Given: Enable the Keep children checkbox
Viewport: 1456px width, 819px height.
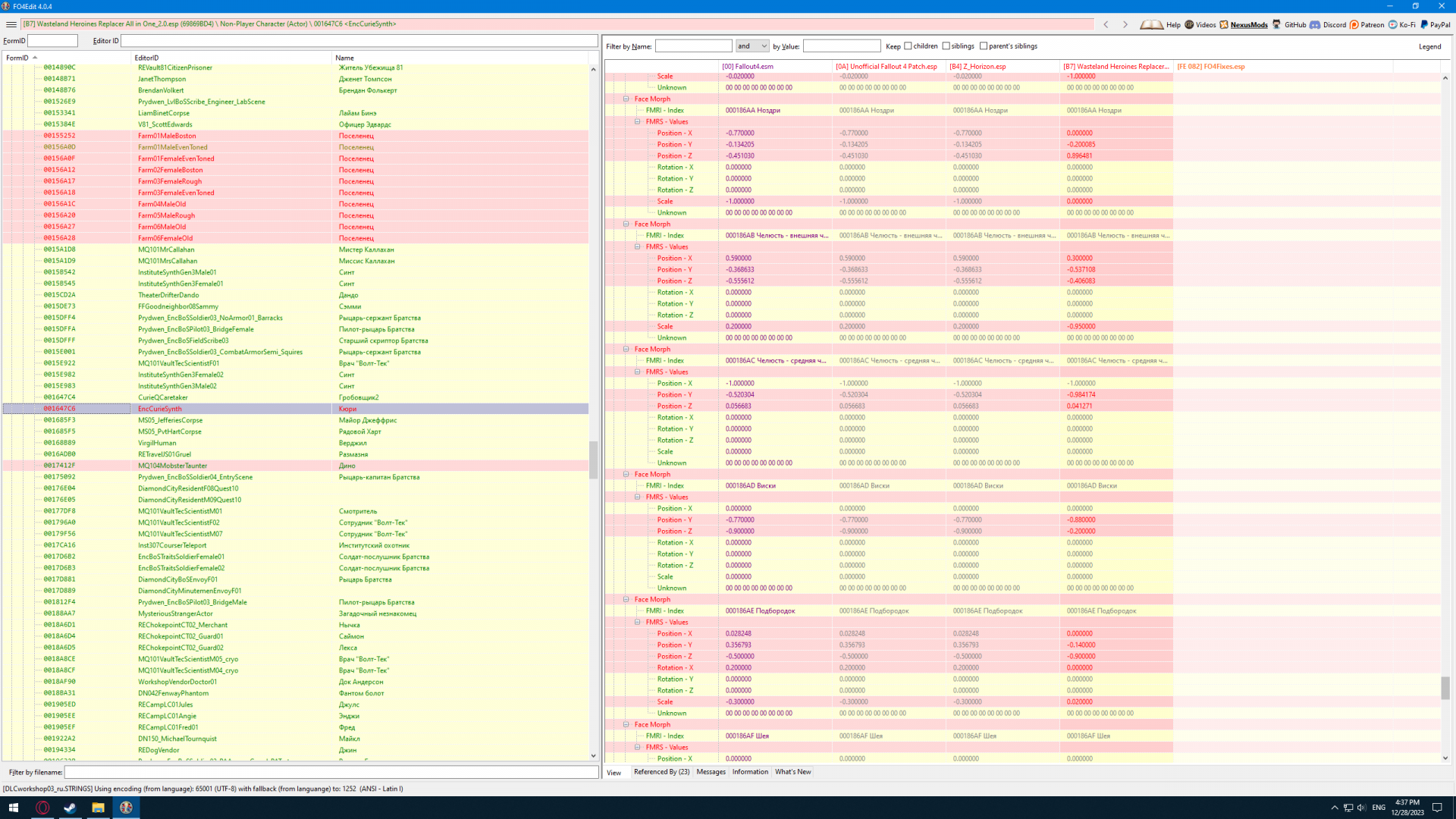Looking at the screenshot, I should coord(908,46).
